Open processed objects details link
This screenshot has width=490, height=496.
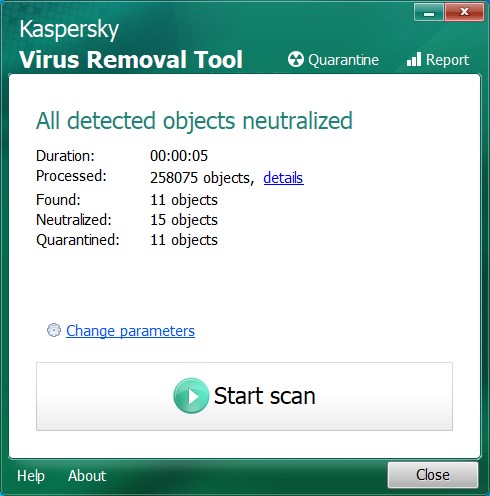click(283, 178)
